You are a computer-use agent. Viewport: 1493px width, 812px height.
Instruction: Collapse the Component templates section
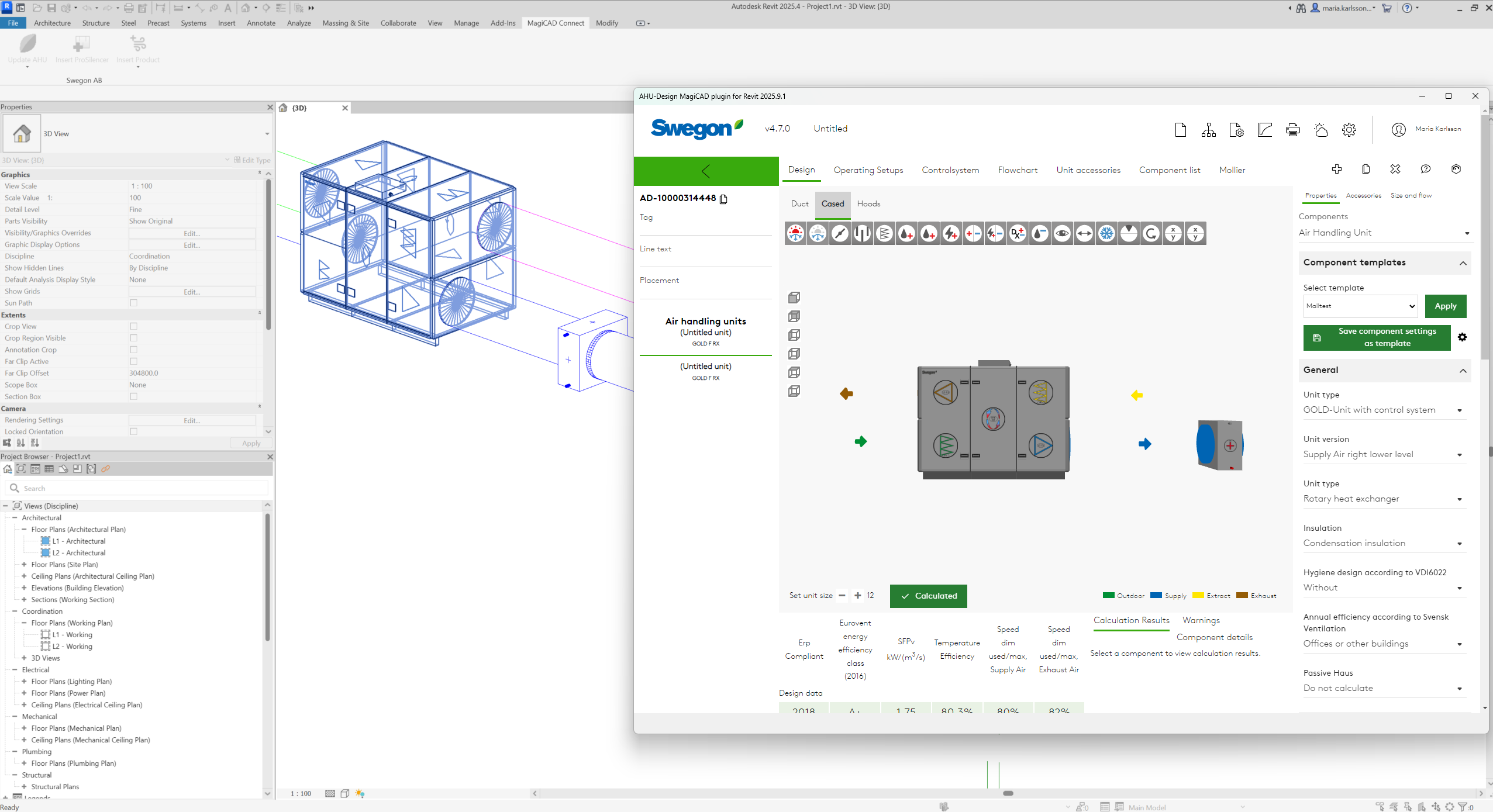click(1463, 263)
